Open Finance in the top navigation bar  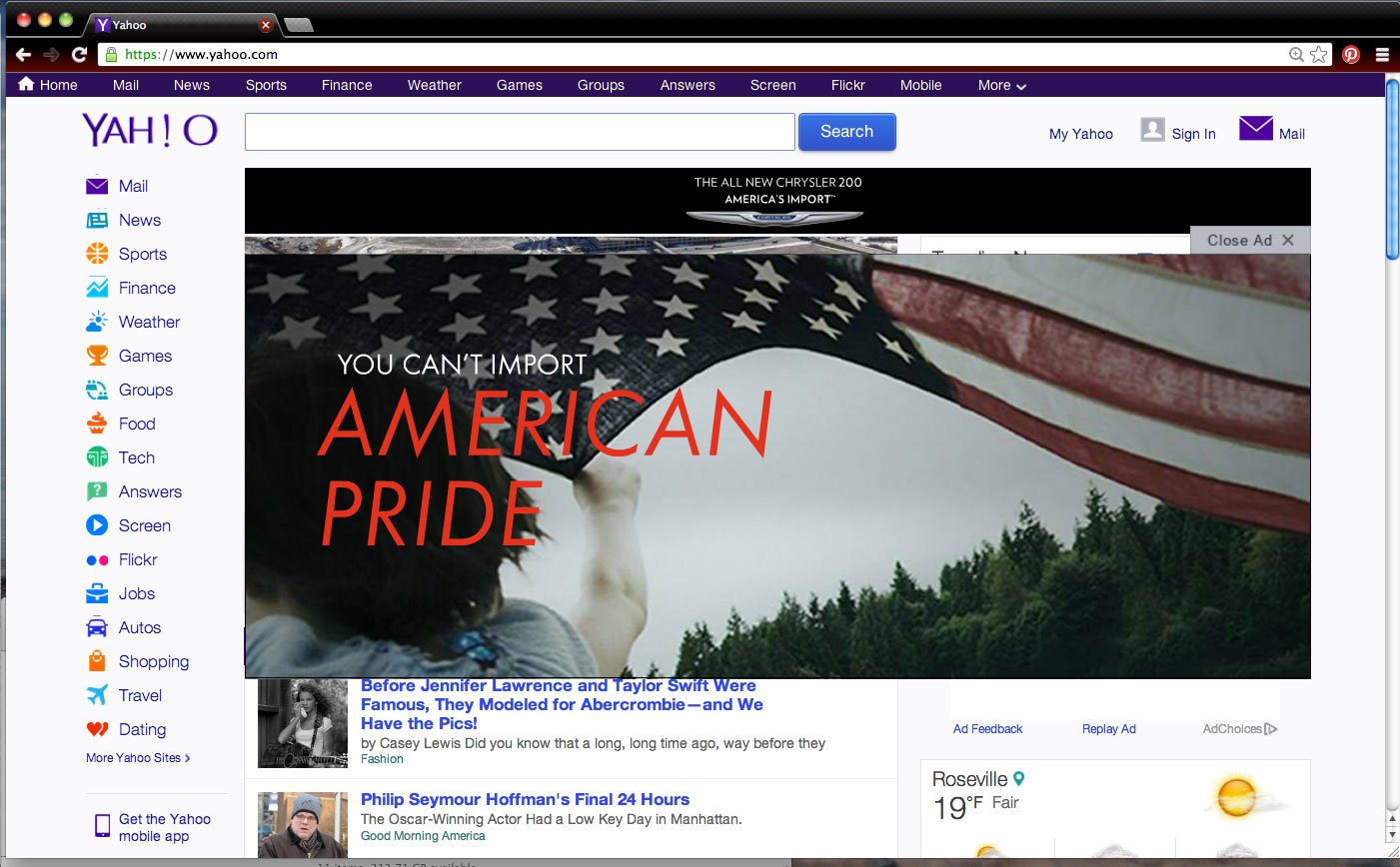(347, 86)
